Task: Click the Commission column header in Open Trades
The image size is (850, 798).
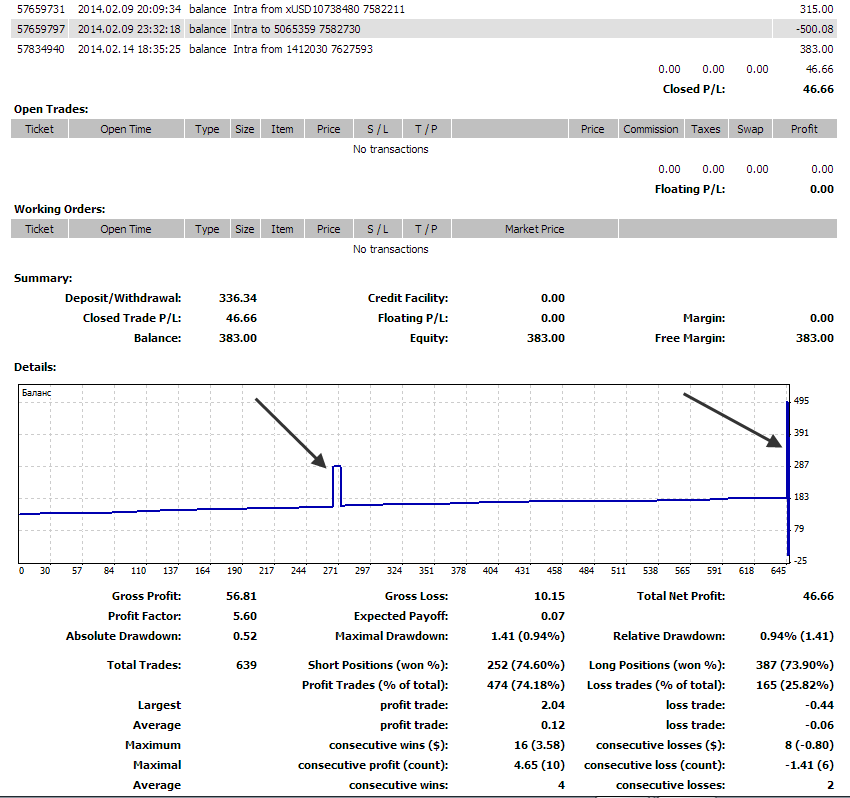Action: click(x=651, y=129)
